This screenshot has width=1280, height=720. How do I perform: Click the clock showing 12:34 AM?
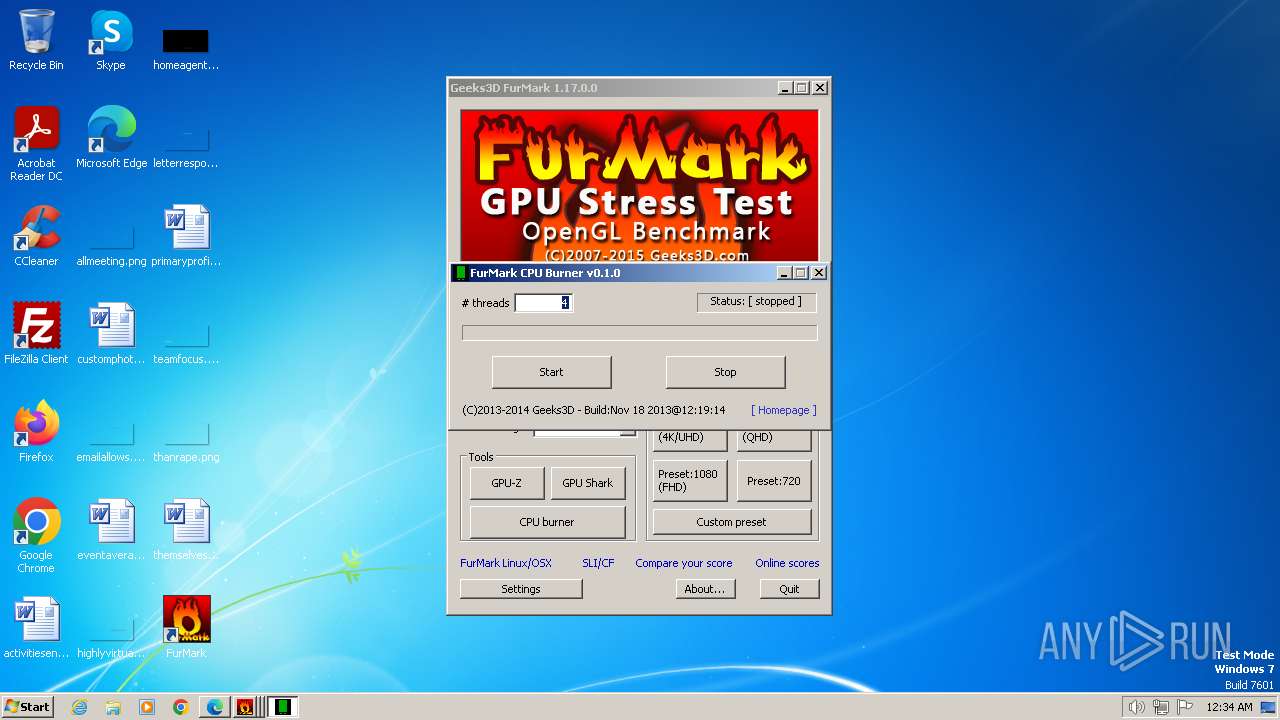[1229, 707]
